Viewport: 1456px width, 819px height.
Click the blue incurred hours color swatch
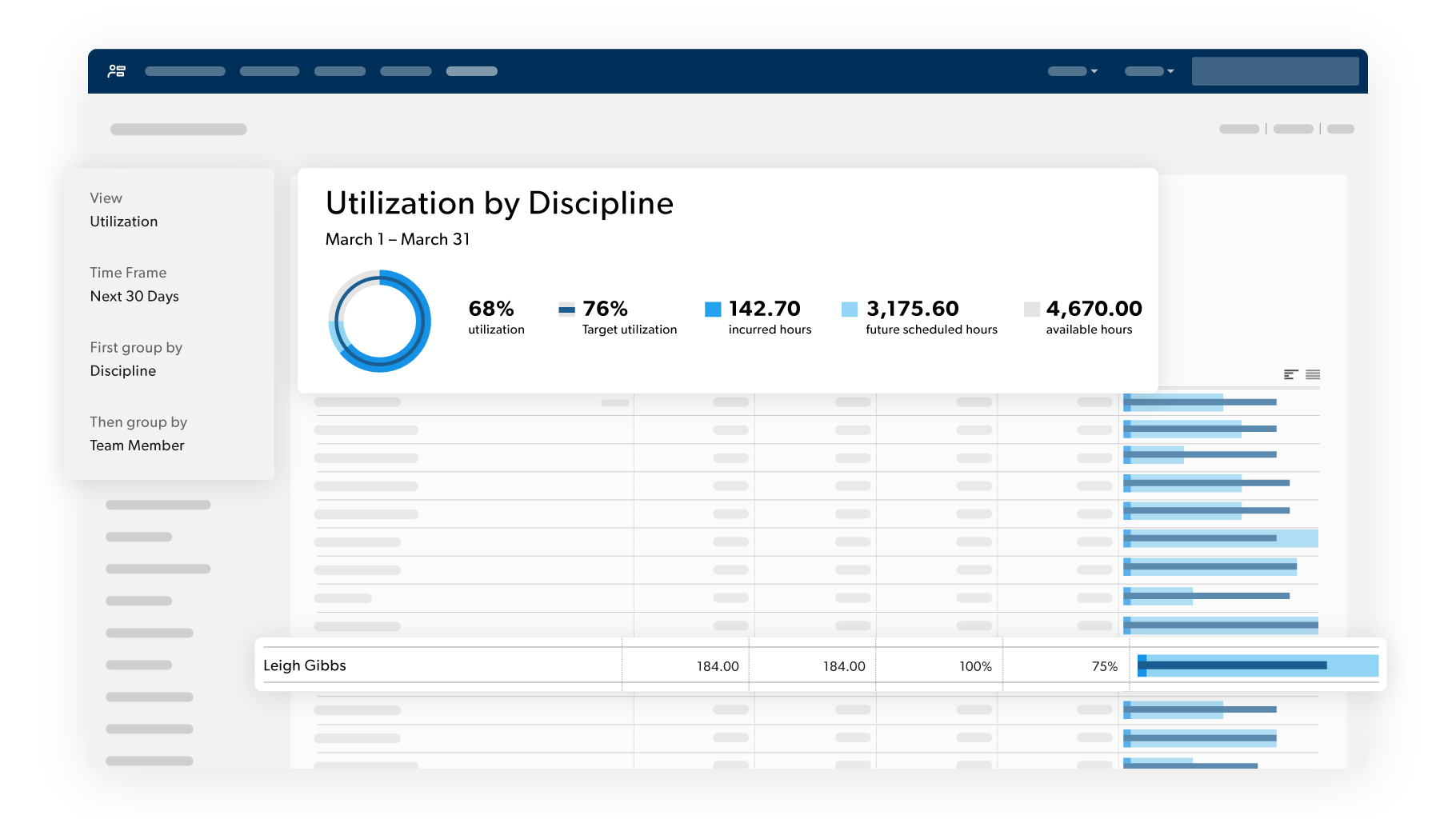(713, 310)
